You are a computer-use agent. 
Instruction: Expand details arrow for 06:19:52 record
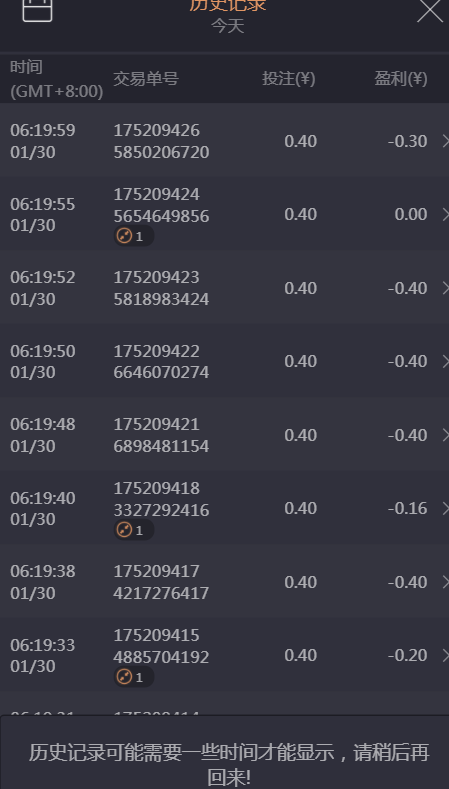coord(445,288)
